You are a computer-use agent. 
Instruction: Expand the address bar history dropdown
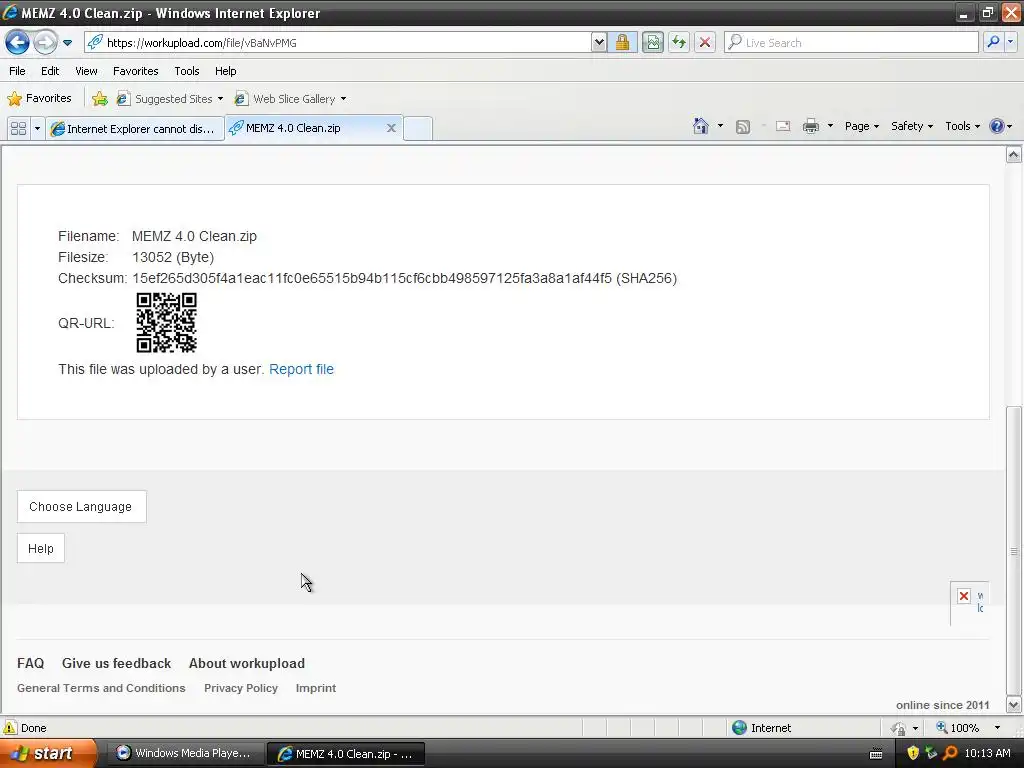coord(599,42)
